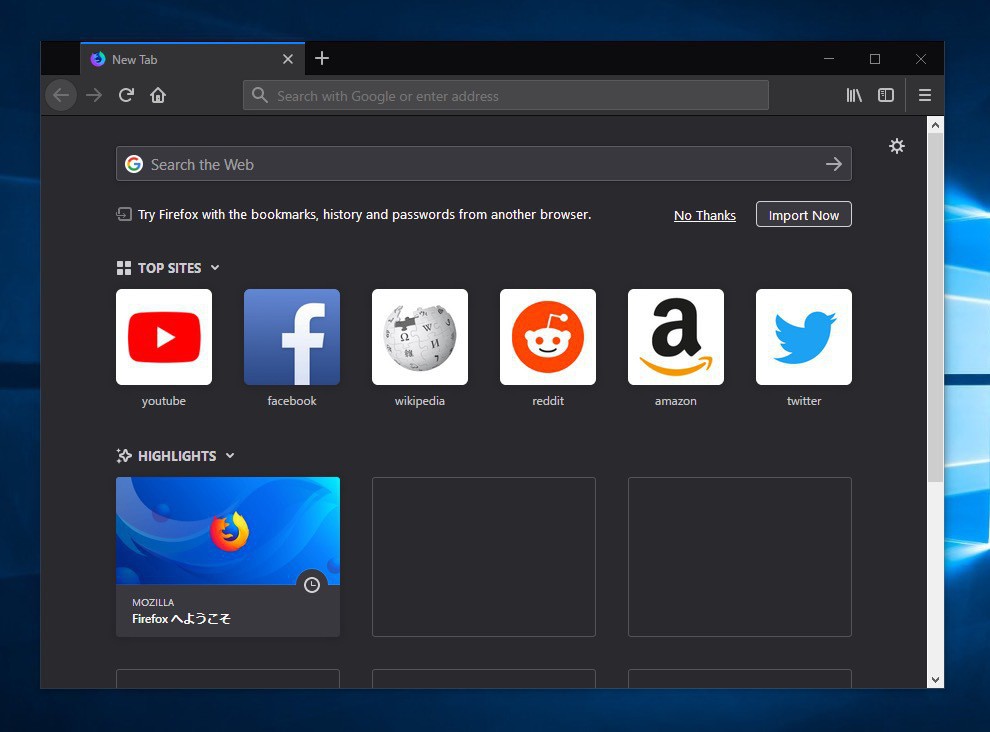Click the magnifier icon in address bar

click(x=259, y=95)
